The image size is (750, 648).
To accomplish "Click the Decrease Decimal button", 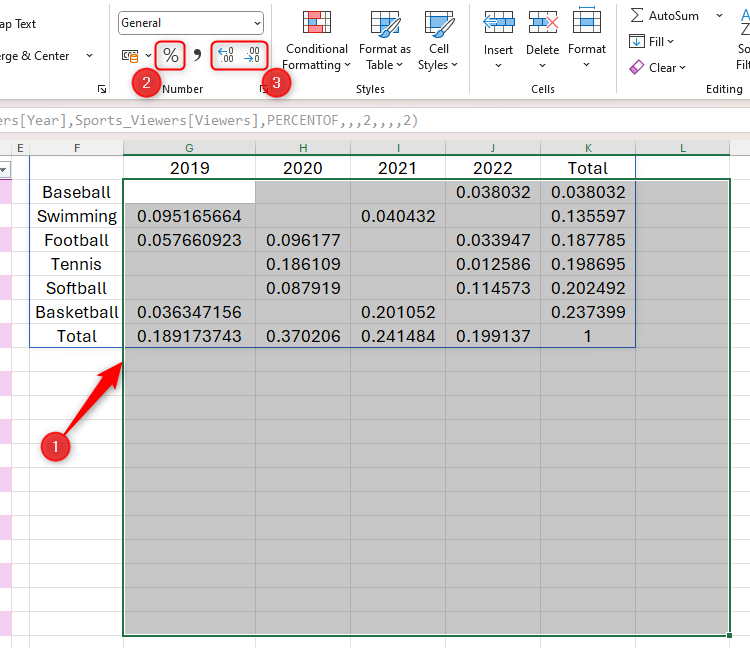I will [x=253, y=56].
